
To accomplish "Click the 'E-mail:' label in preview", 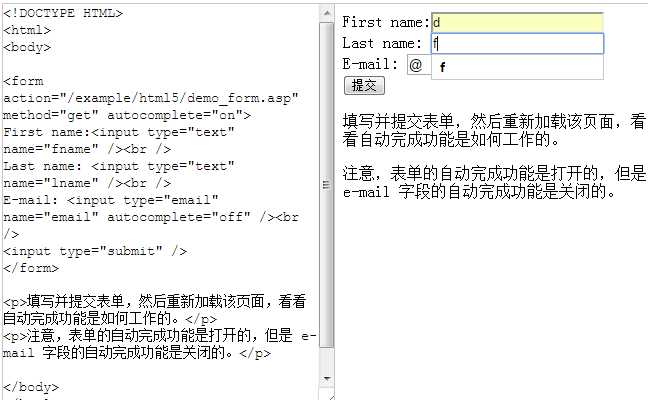I will pyautogui.click(x=370, y=64).
